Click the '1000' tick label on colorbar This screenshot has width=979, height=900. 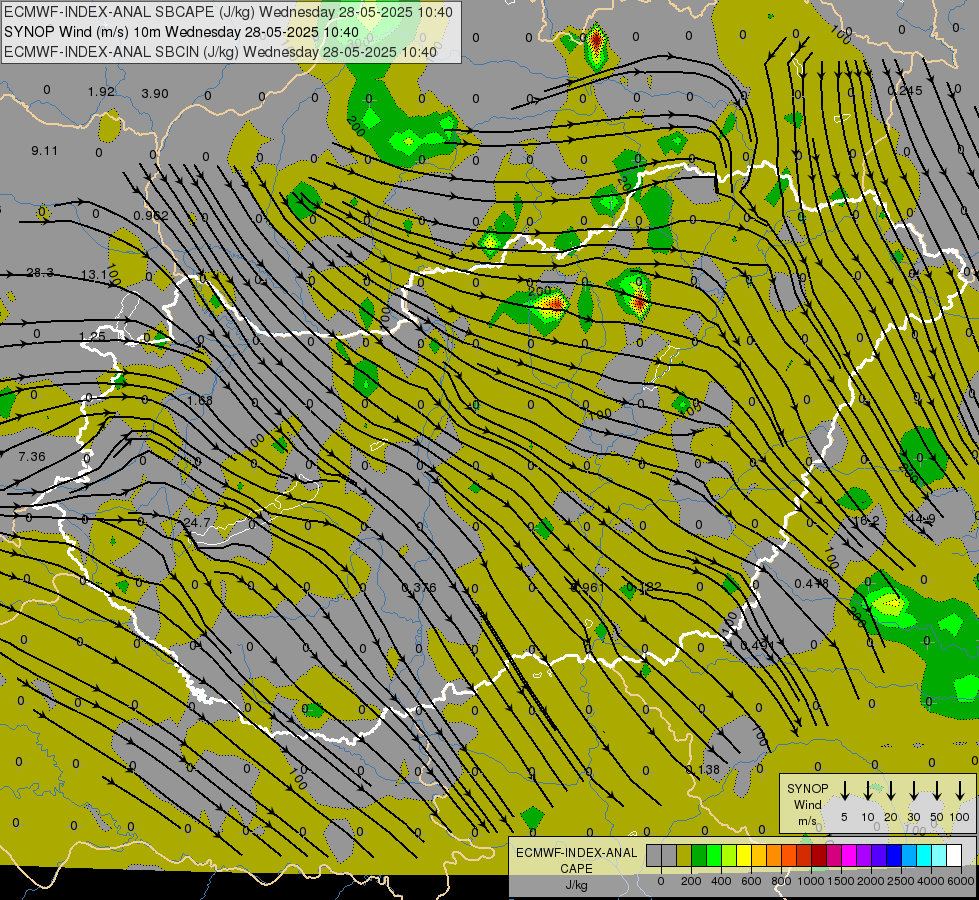click(811, 881)
